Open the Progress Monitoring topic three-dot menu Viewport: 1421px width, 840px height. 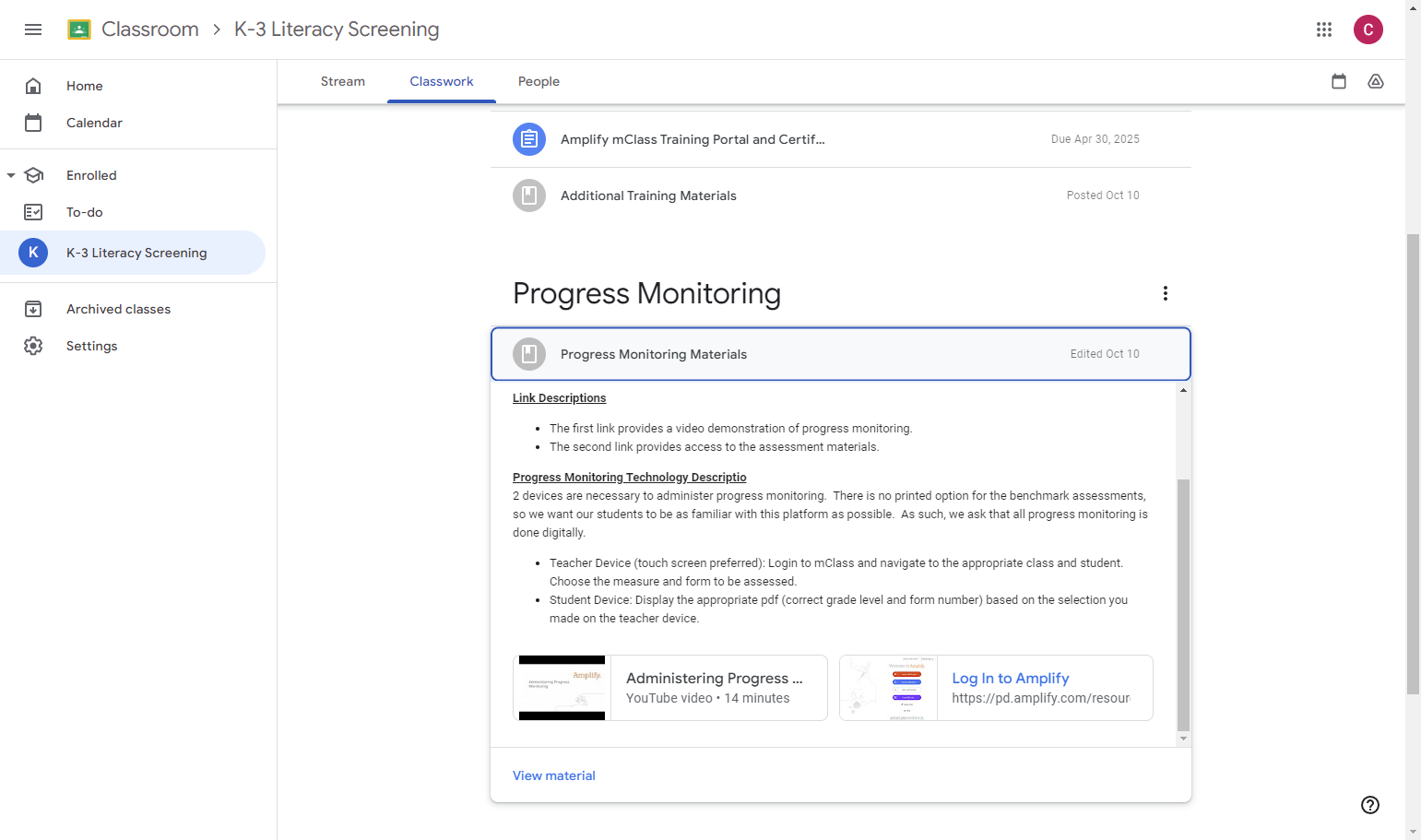(1166, 293)
